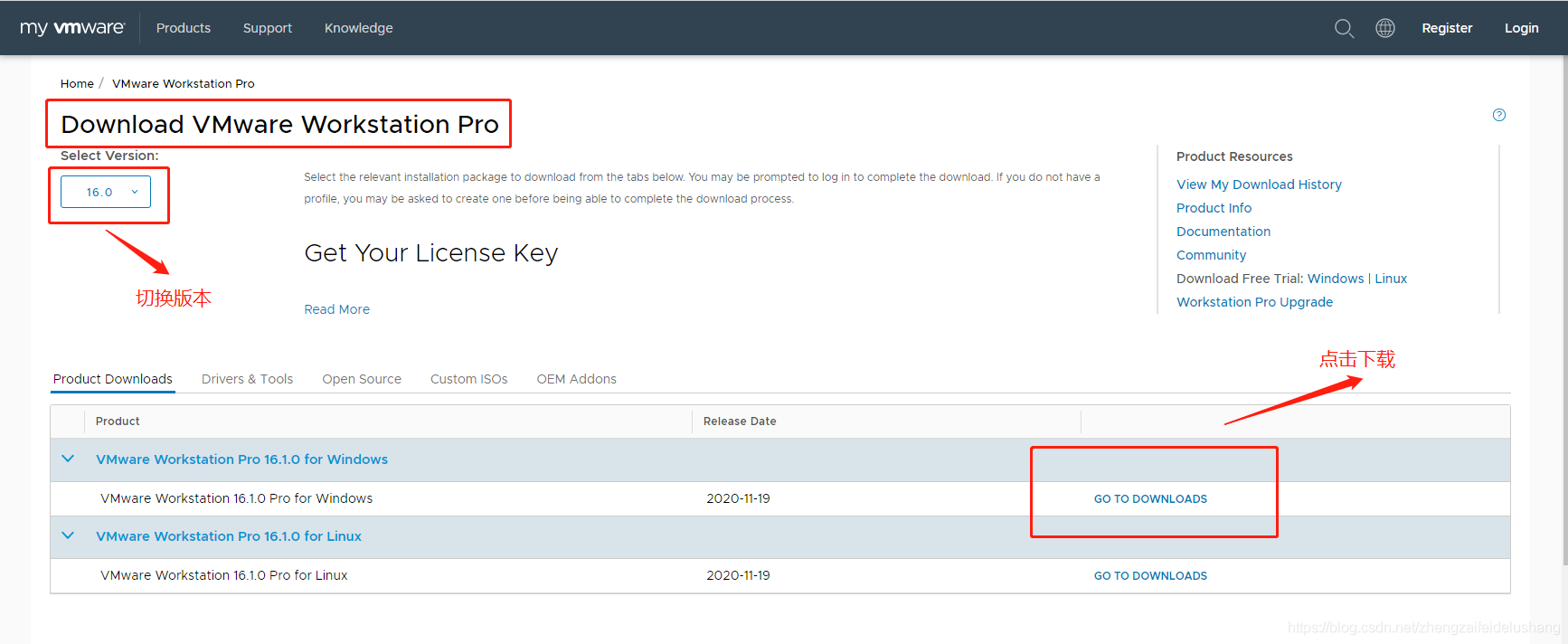This screenshot has width=1568, height=644.
Task: Collapse Workstation Pro 16.1.0 for Windows chevron
Action: (x=68, y=459)
